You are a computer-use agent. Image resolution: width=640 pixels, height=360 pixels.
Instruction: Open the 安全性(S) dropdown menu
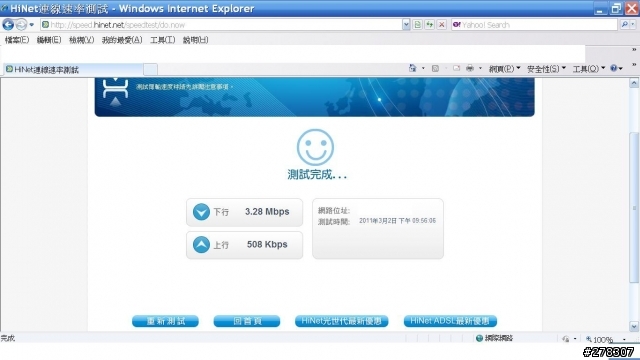(546, 69)
